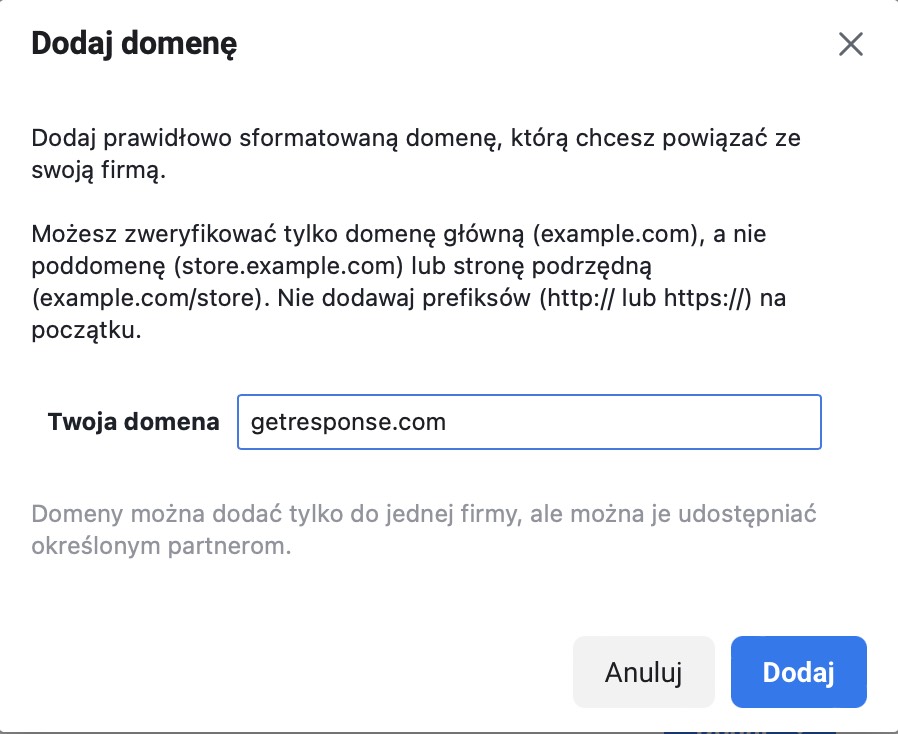Viewport: 898px width, 734px height.
Task: Confirm with the blue Dodaj button
Action: (798, 672)
